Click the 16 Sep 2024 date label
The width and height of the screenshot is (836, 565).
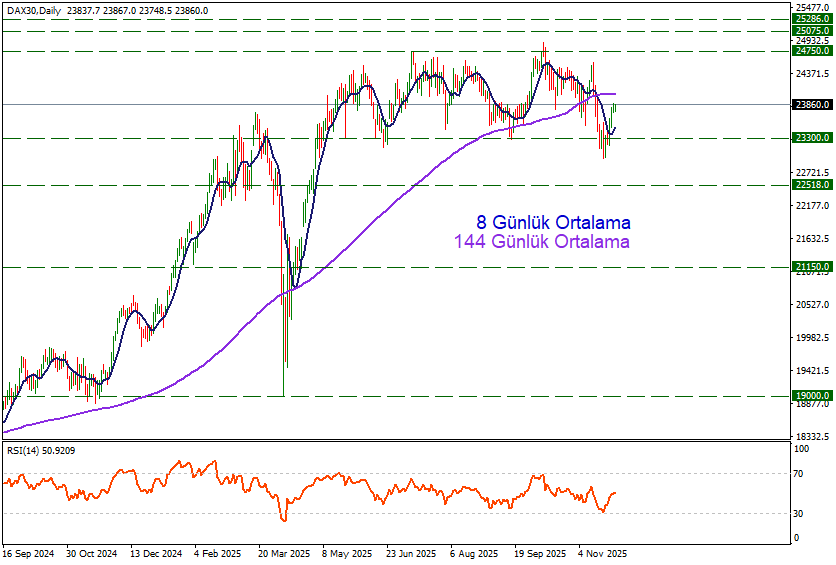coord(26,553)
